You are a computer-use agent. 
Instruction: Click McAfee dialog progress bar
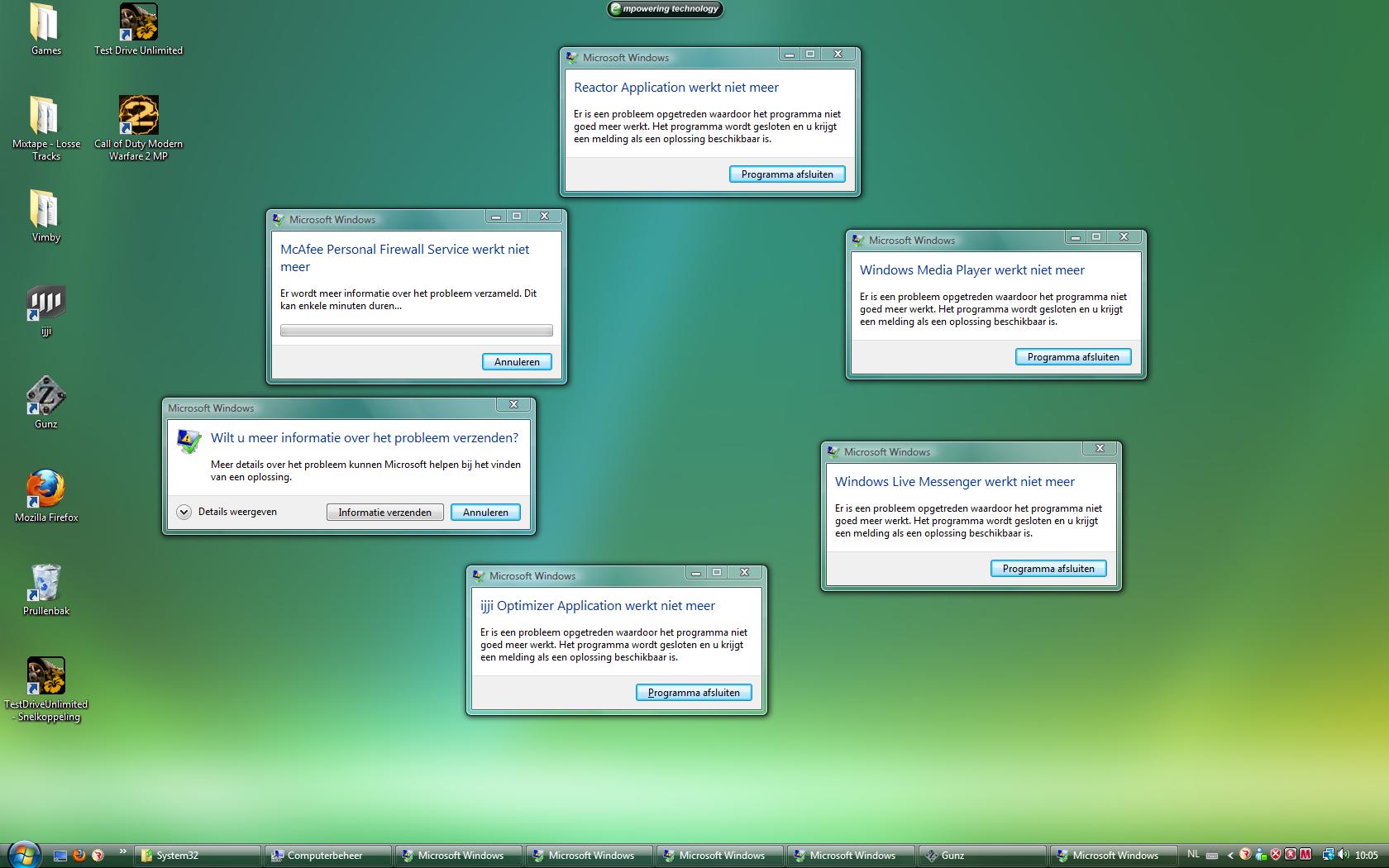pos(417,331)
